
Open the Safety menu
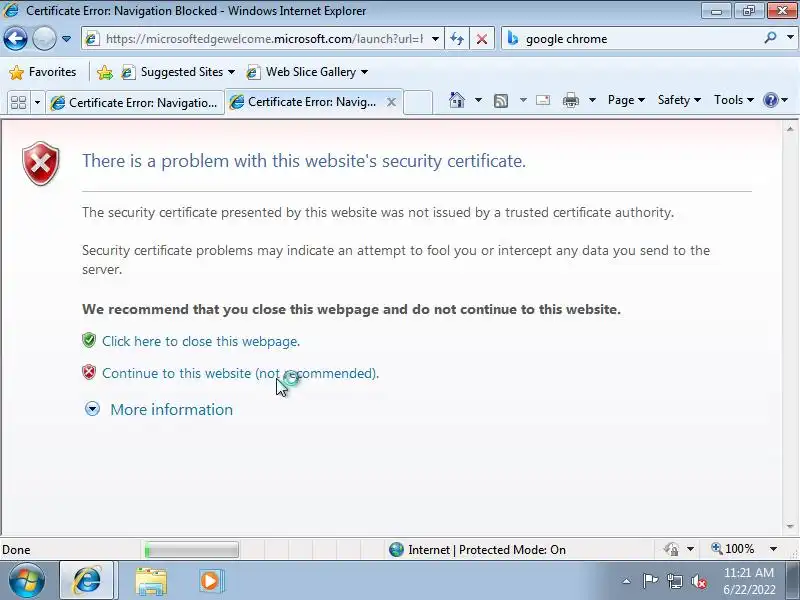pyautogui.click(x=679, y=100)
